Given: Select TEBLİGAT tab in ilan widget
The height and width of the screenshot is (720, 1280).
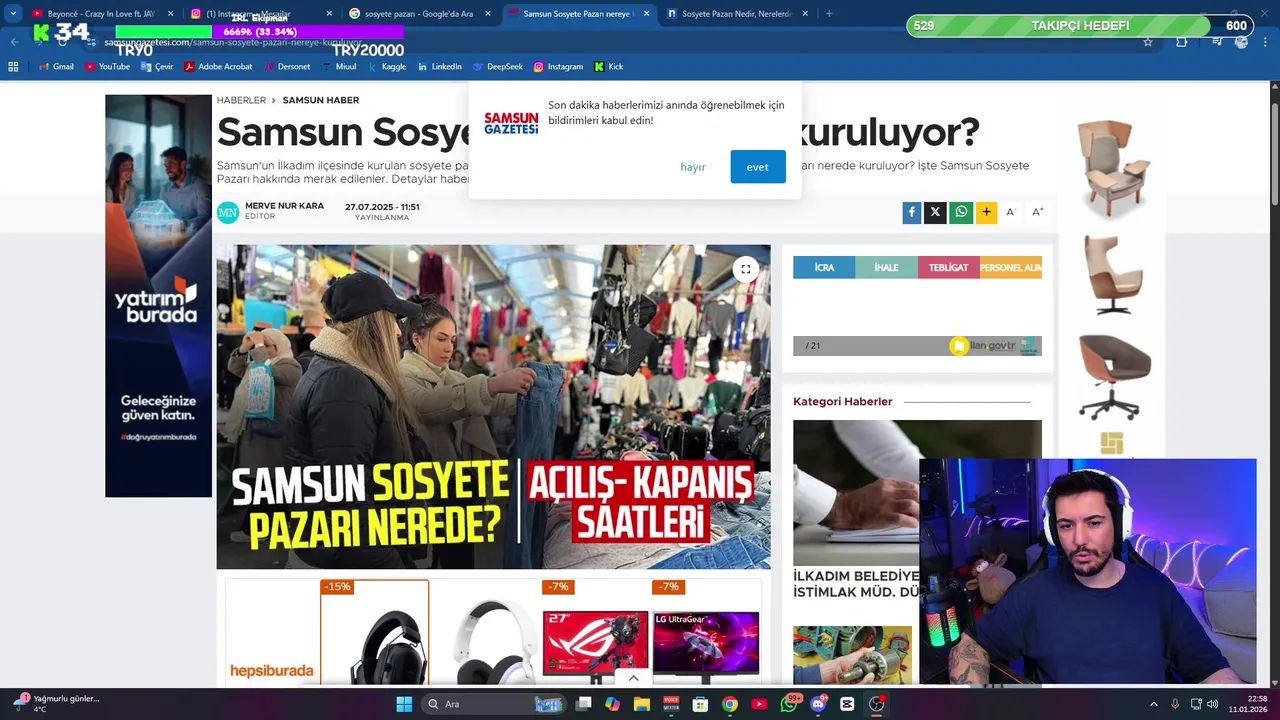Looking at the screenshot, I should (x=948, y=267).
